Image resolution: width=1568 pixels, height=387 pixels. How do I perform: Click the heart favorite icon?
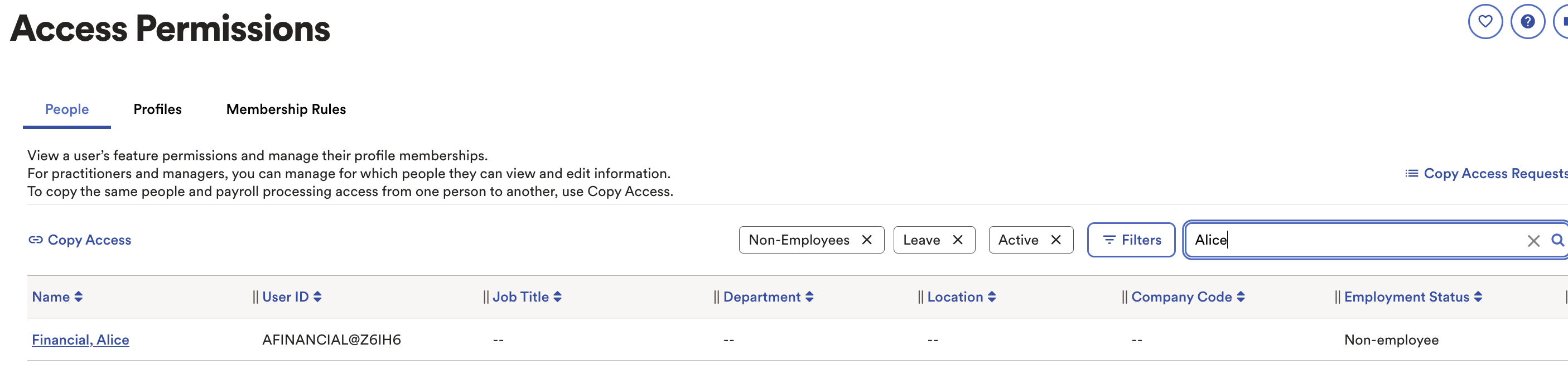point(1485,22)
